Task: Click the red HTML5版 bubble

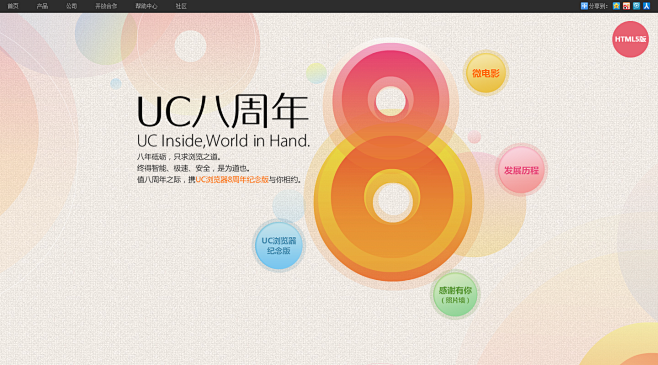Action: (630, 39)
